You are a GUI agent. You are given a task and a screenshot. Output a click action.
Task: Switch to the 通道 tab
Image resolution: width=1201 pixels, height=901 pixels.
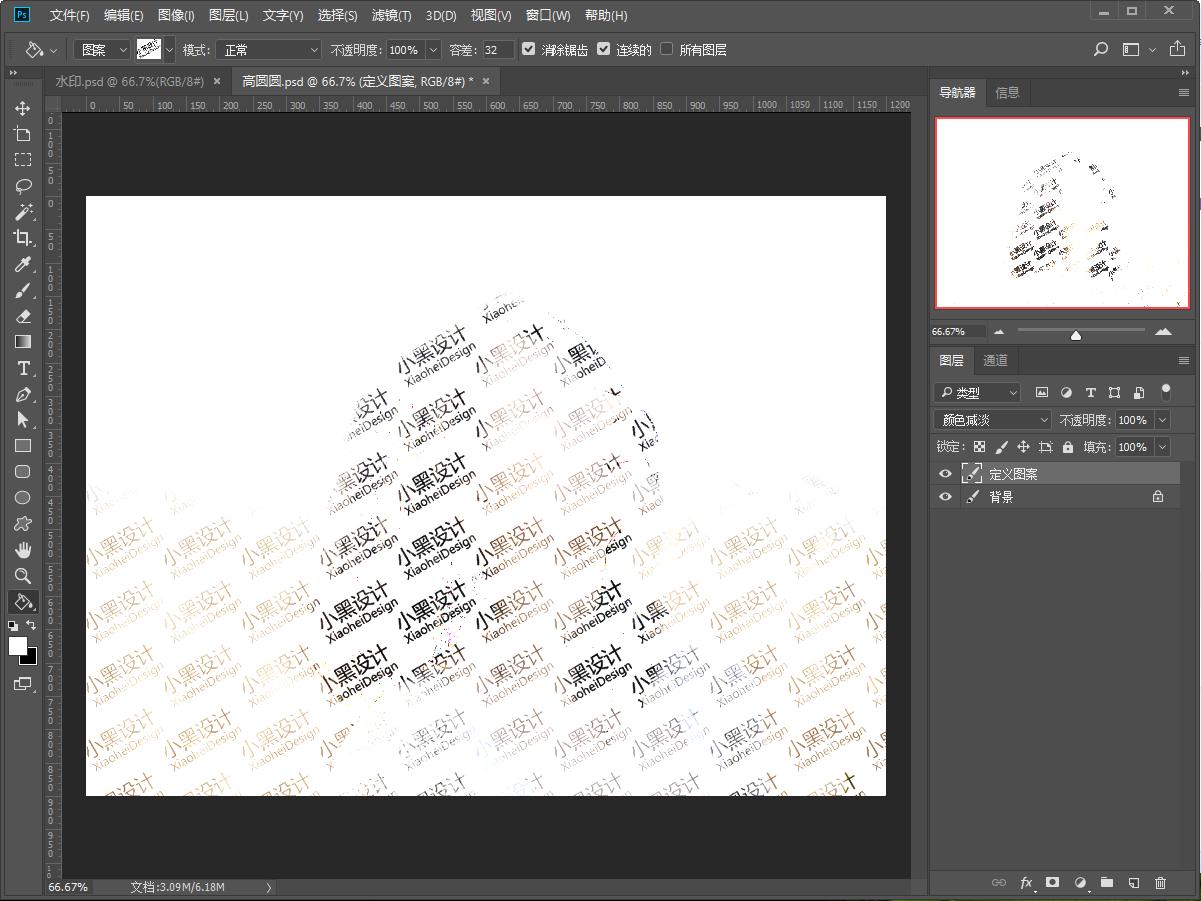[x=995, y=361]
